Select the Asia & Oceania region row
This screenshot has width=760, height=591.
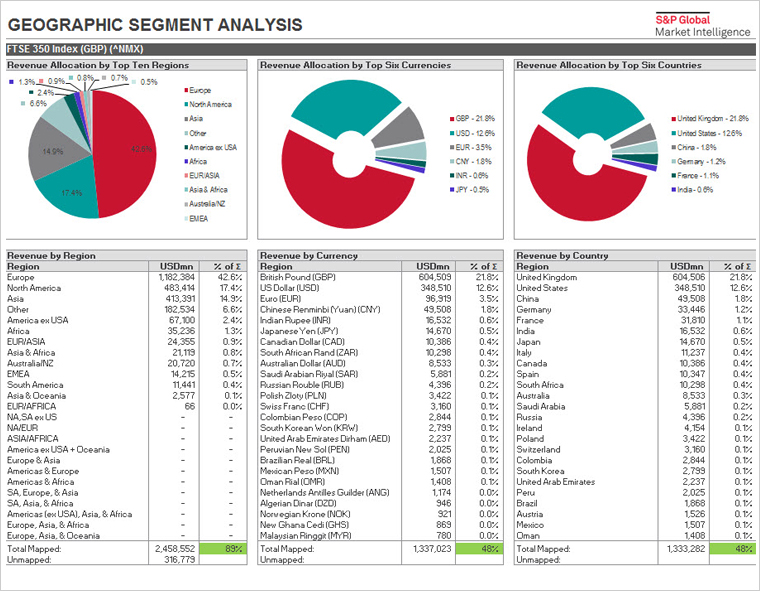click(x=127, y=396)
